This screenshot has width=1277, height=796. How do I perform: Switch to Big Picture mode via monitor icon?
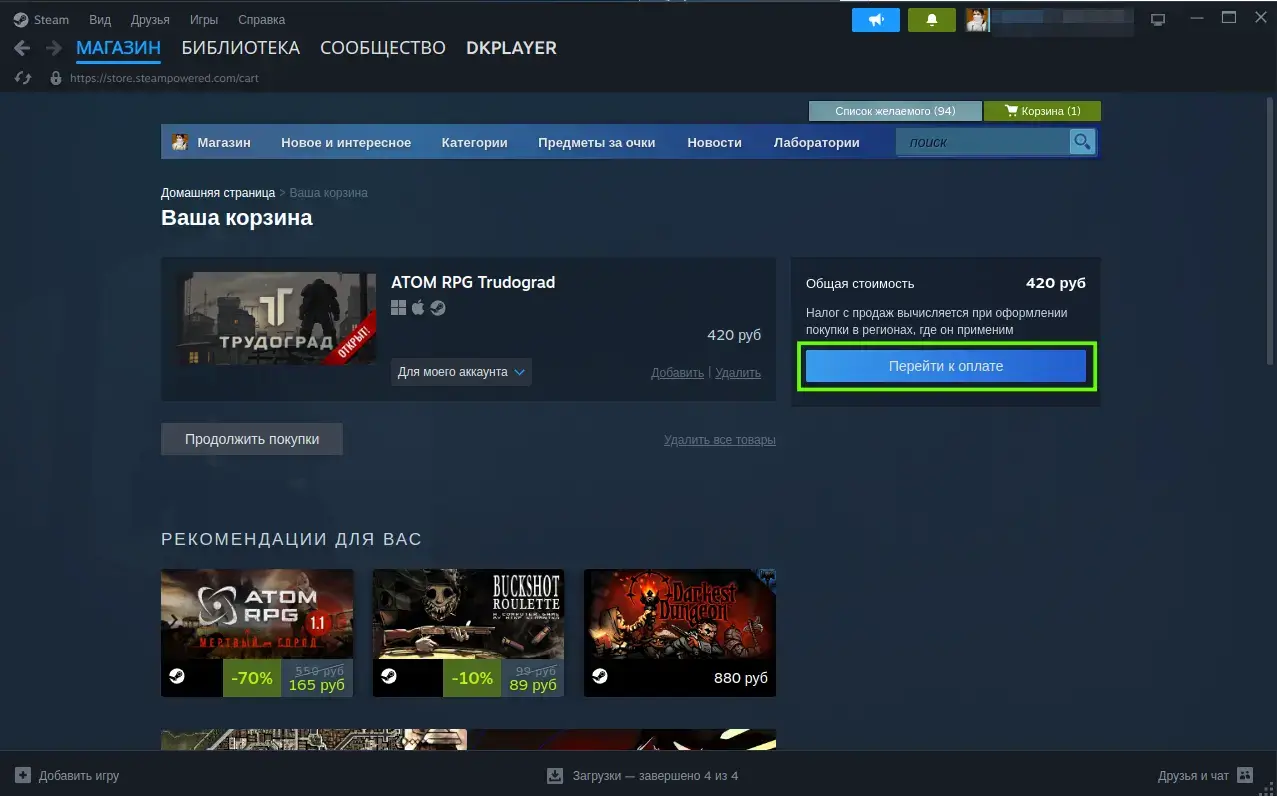[x=1158, y=19]
